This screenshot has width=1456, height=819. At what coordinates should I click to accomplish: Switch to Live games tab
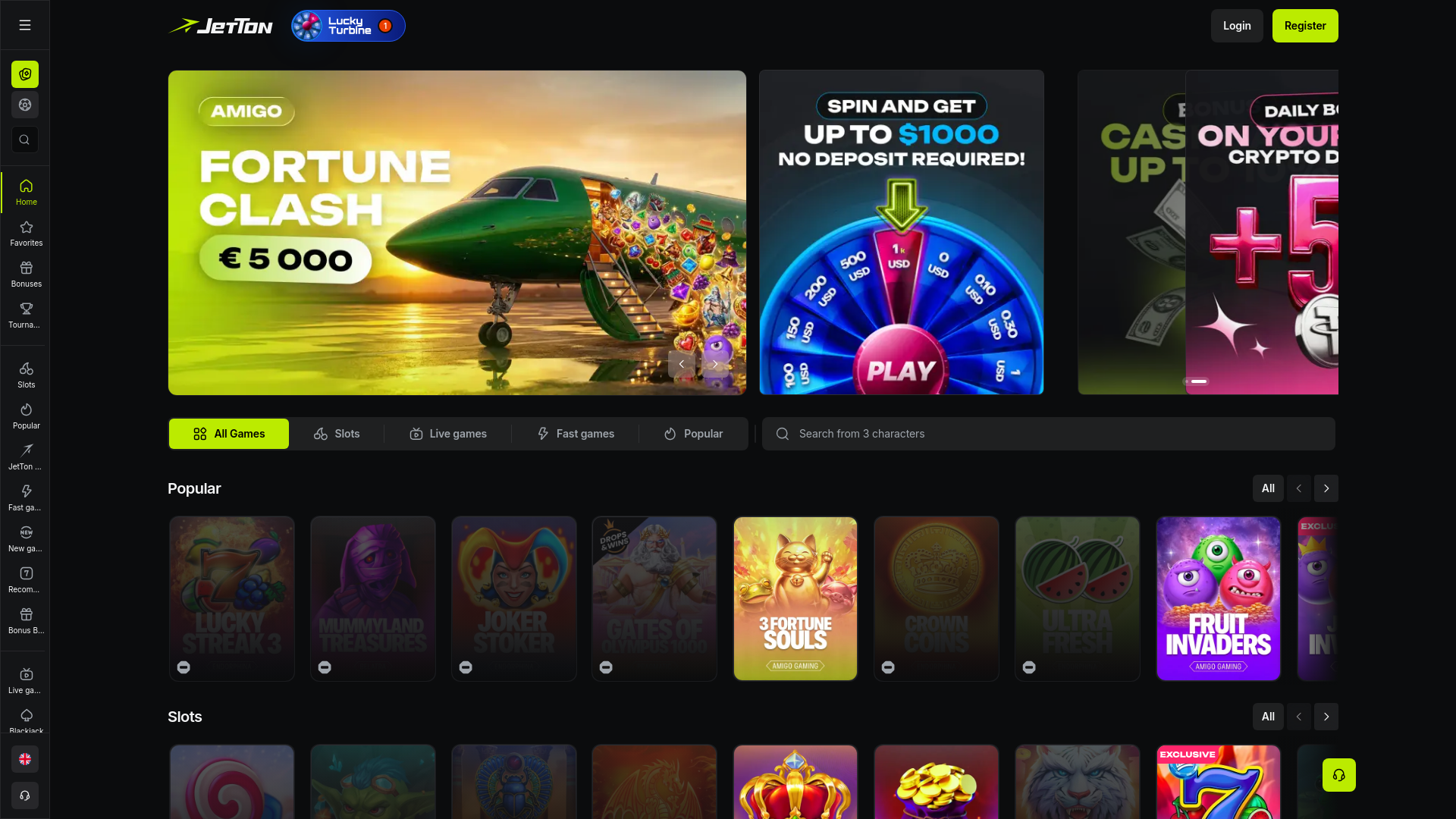point(448,434)
